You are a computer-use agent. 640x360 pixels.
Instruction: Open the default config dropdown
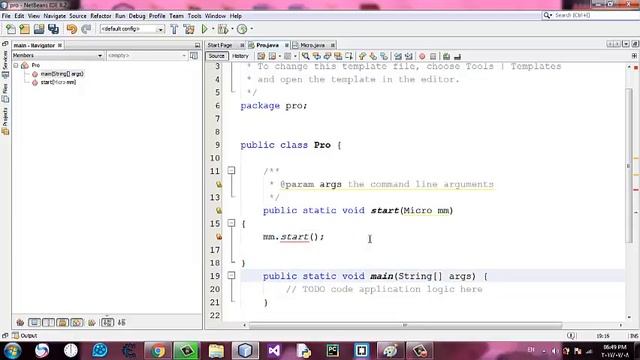132,29
